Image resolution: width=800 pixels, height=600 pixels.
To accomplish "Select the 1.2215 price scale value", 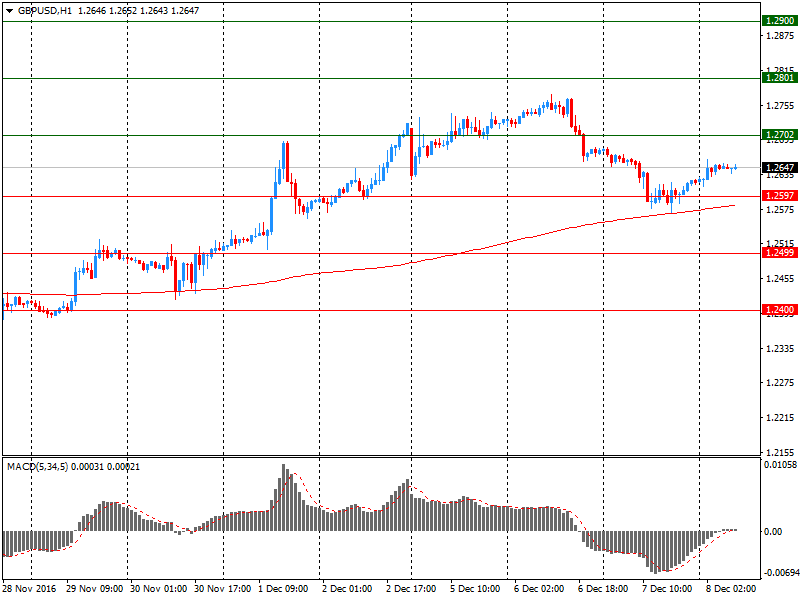I will pos(781,418).
